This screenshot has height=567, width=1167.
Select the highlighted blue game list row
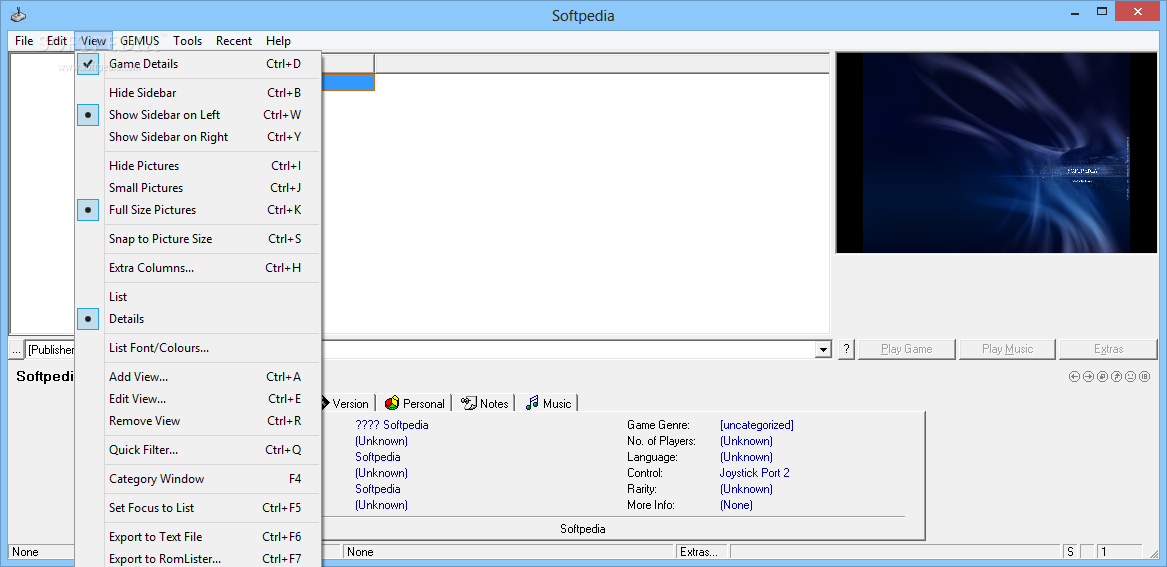[x=348, y=82]
